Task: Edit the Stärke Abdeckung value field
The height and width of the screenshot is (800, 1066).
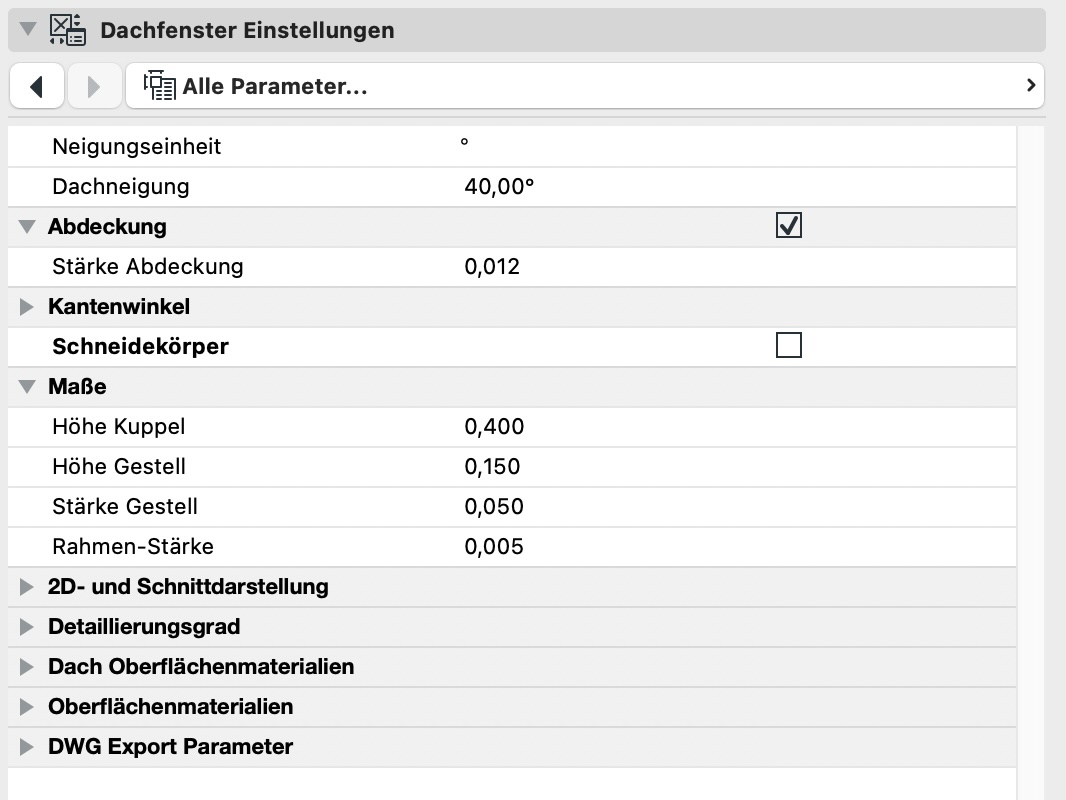Action: pos(492,267)
